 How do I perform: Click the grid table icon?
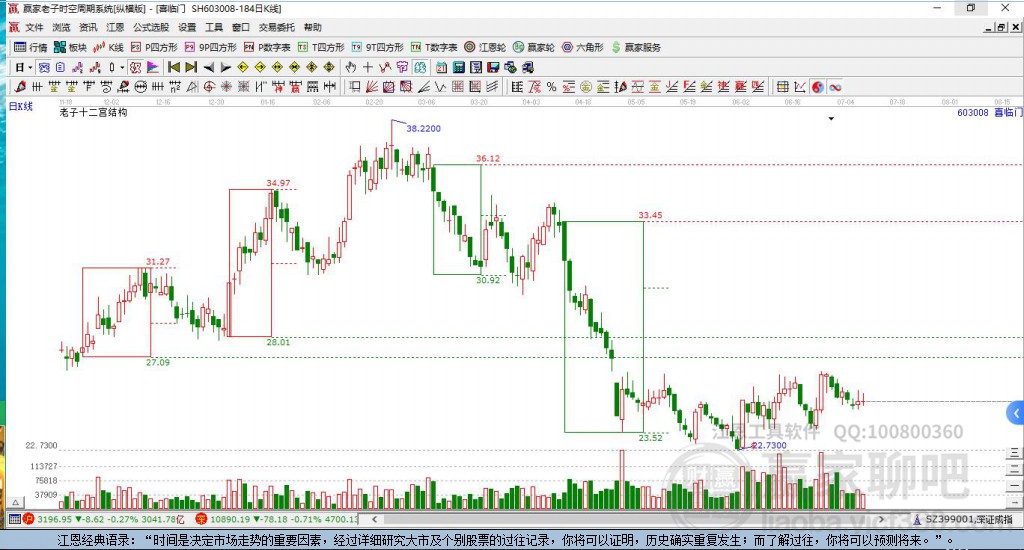pos(782,87)
